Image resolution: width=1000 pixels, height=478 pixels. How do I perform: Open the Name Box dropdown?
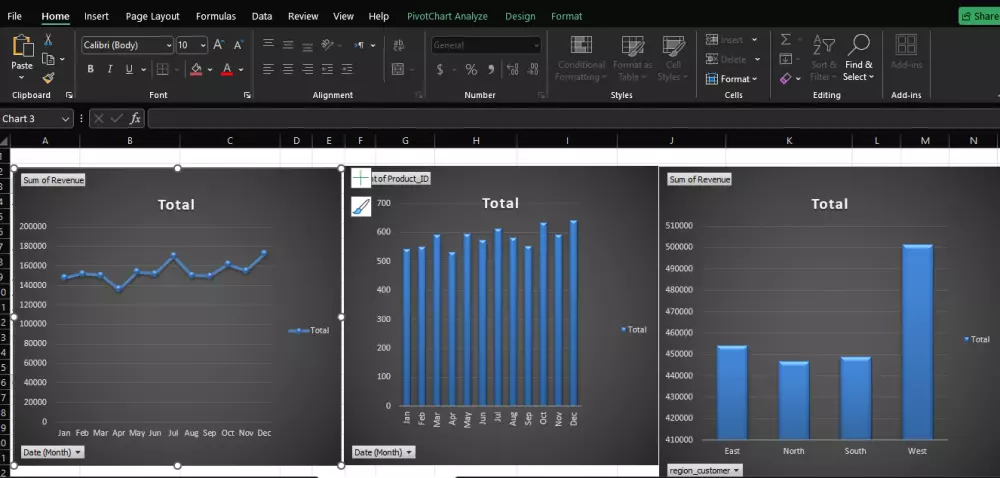pos(66,119)
